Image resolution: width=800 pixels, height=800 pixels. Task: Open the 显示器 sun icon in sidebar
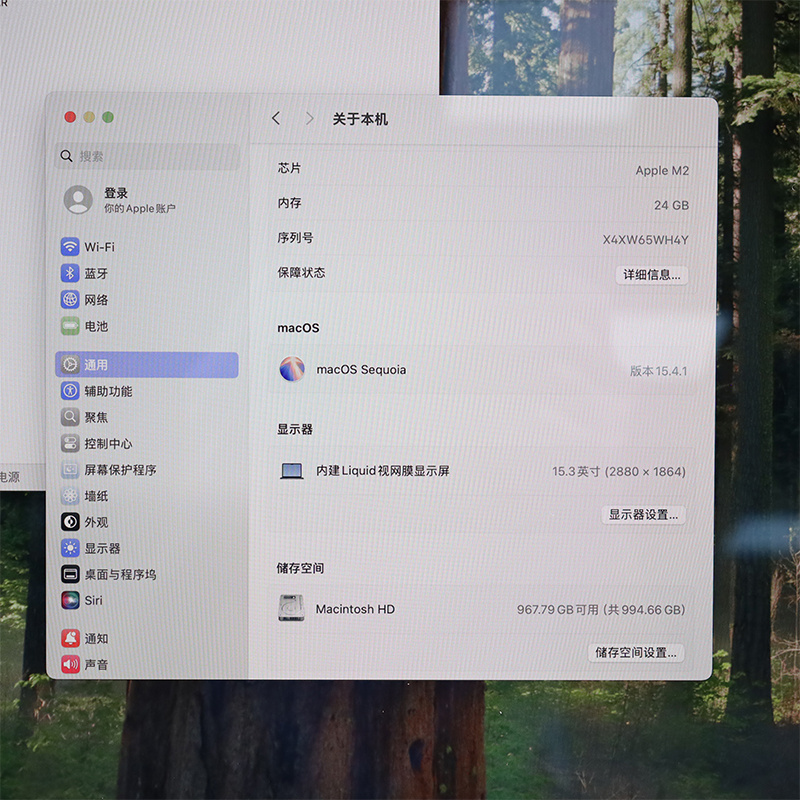tap(70, 548)
